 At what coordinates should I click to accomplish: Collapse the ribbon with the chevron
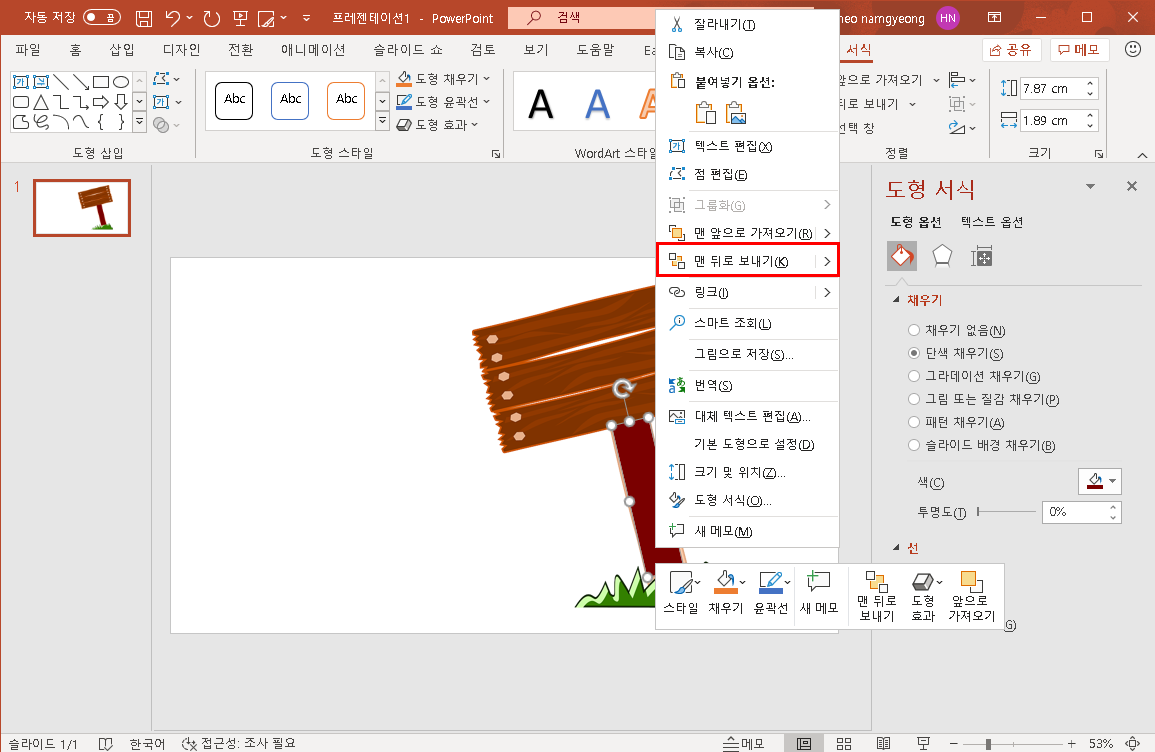click(1142, 155)
